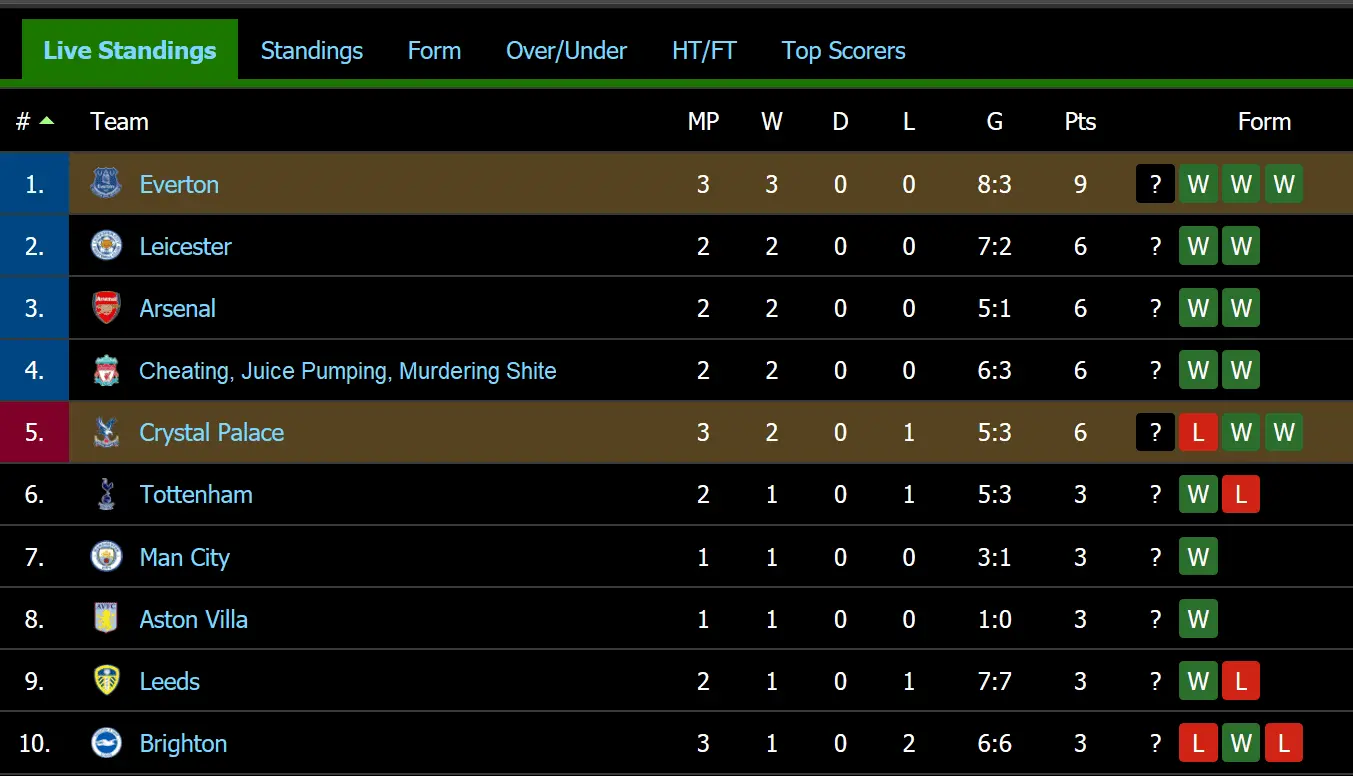Click the Brighton crest icon
Screen dimensions: 1353x776
106,743
